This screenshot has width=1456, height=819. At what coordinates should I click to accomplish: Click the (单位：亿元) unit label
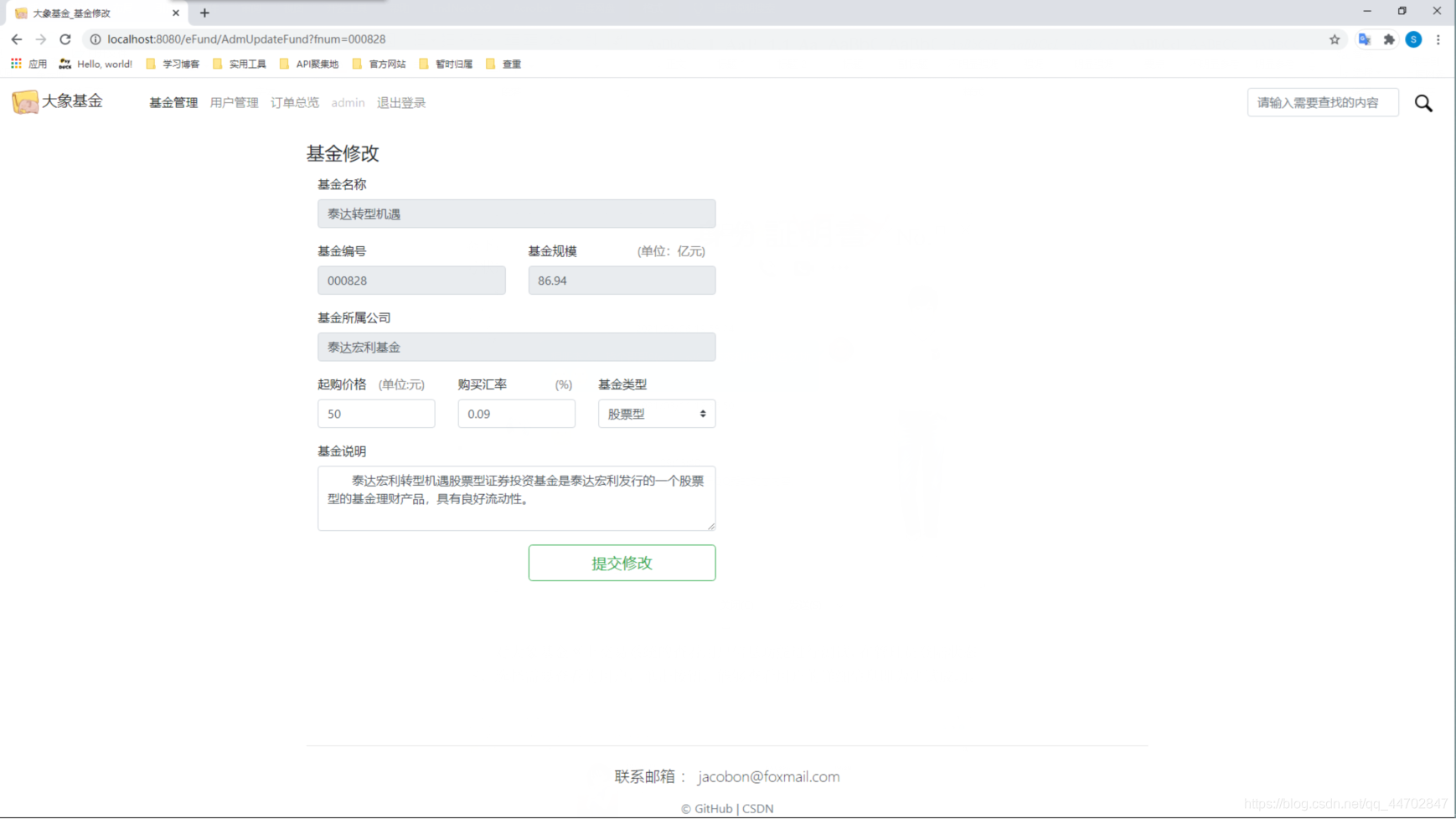[671, 251]
